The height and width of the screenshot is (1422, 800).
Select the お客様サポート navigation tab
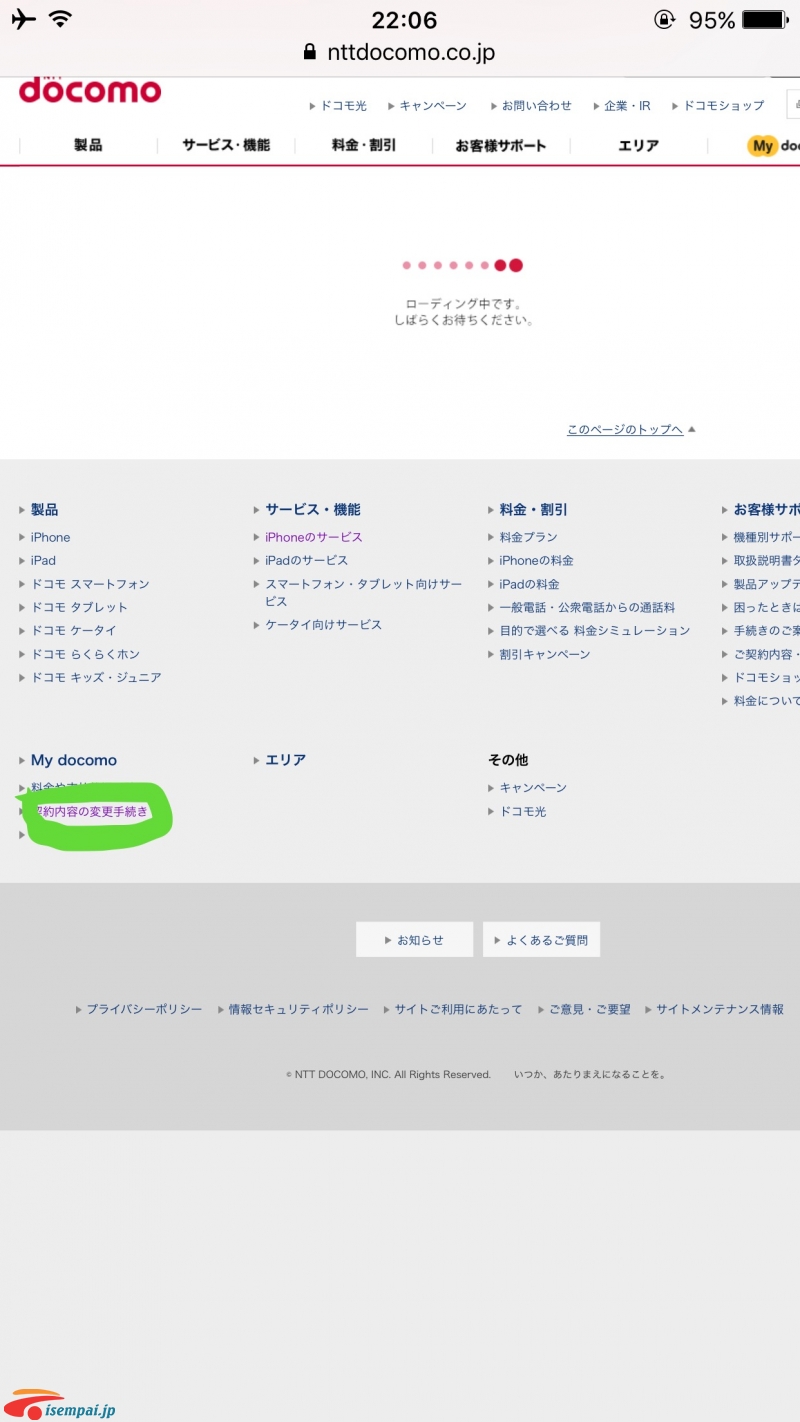point(501,146)
